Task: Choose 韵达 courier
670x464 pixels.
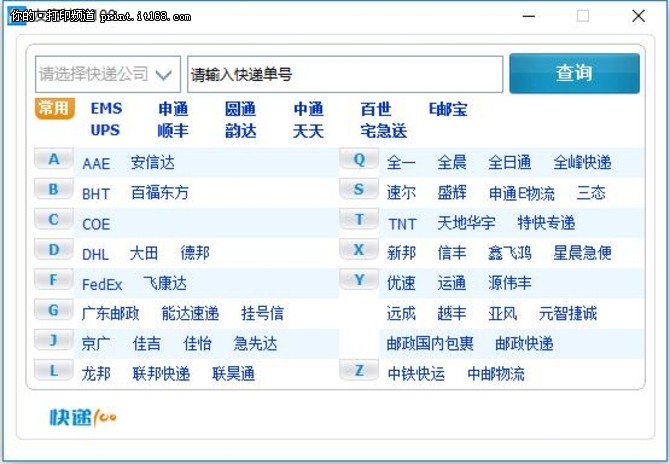Action: pos(241,130)
